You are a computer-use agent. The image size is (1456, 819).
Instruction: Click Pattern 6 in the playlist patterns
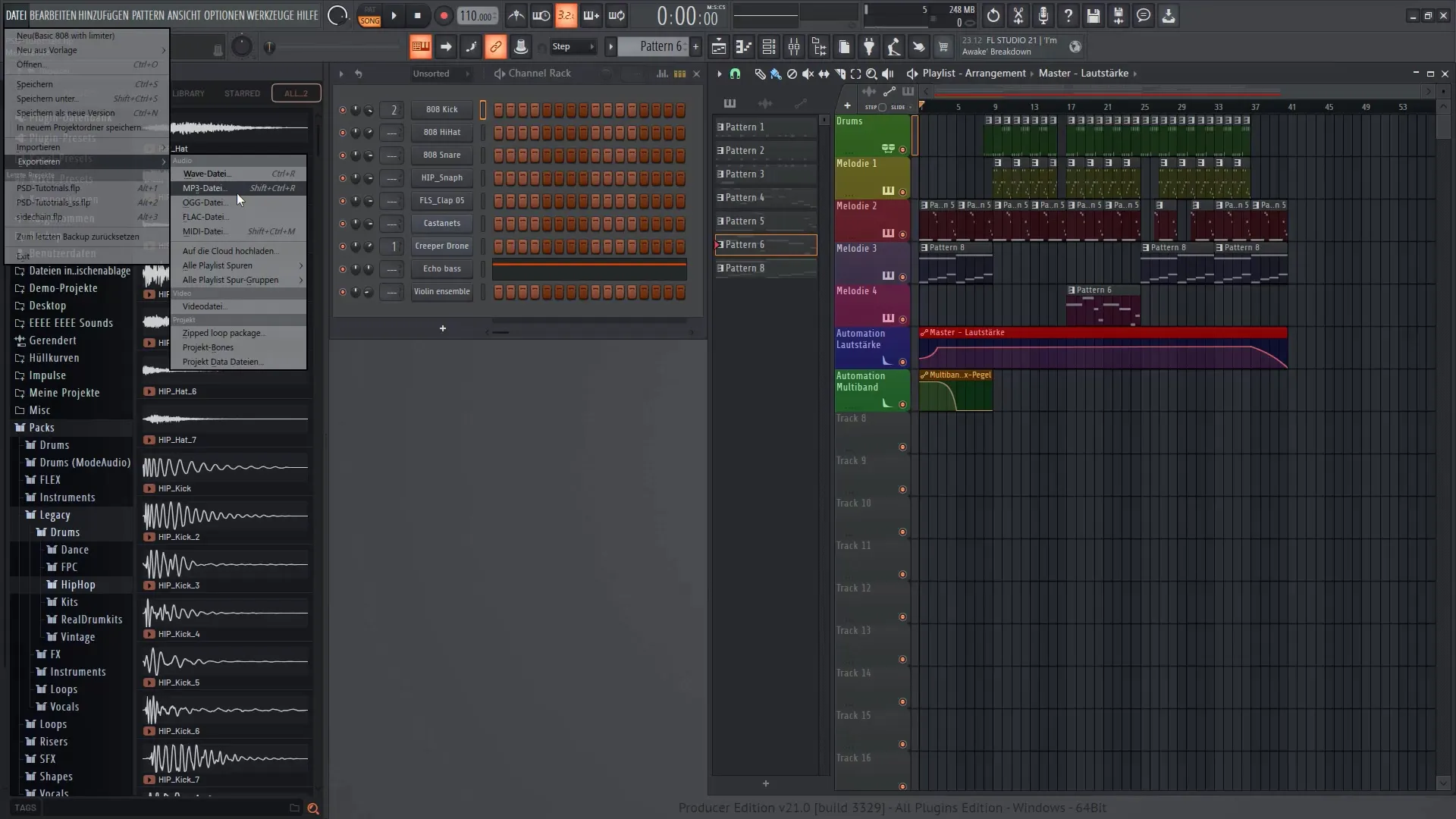pyautogui.click(x=765, y=244)
